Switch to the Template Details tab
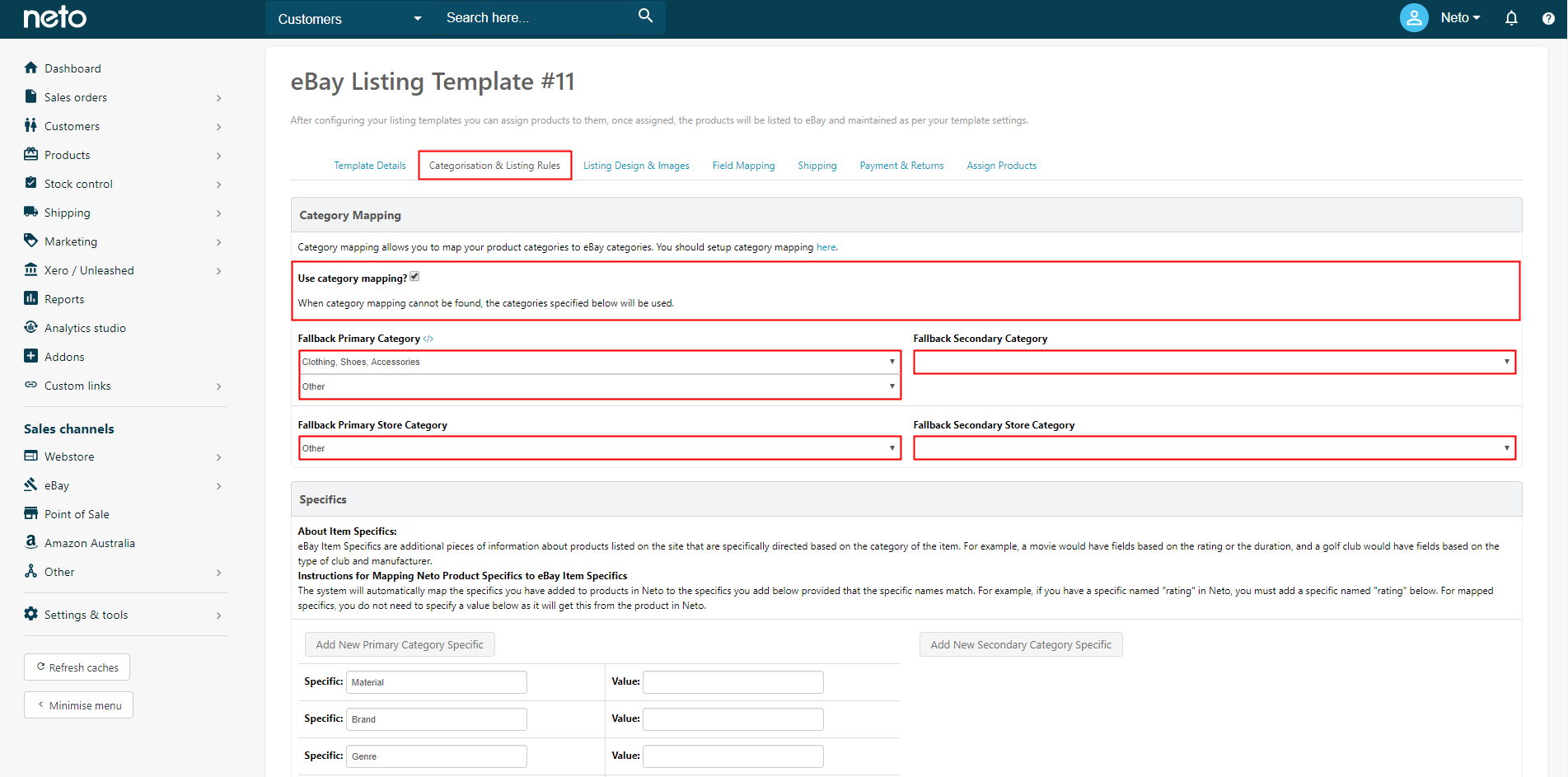 tap(370, 166)
